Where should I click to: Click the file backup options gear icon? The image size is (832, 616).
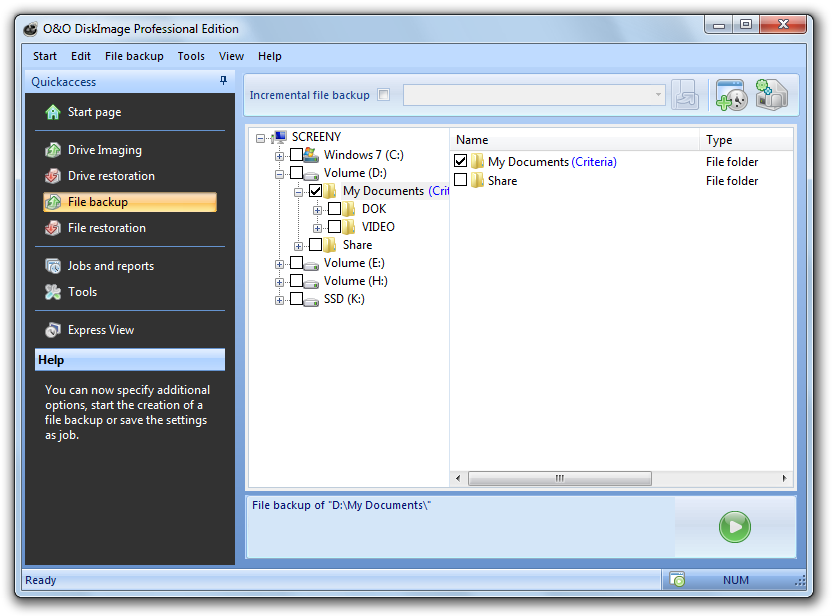coord(771,95)
